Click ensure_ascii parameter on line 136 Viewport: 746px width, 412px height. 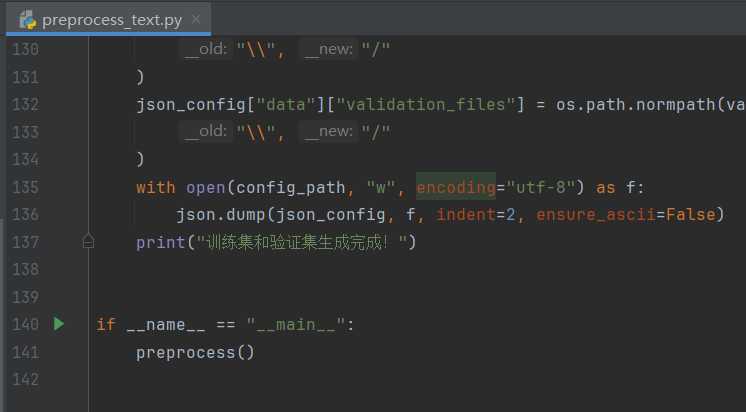pos(596,215)
